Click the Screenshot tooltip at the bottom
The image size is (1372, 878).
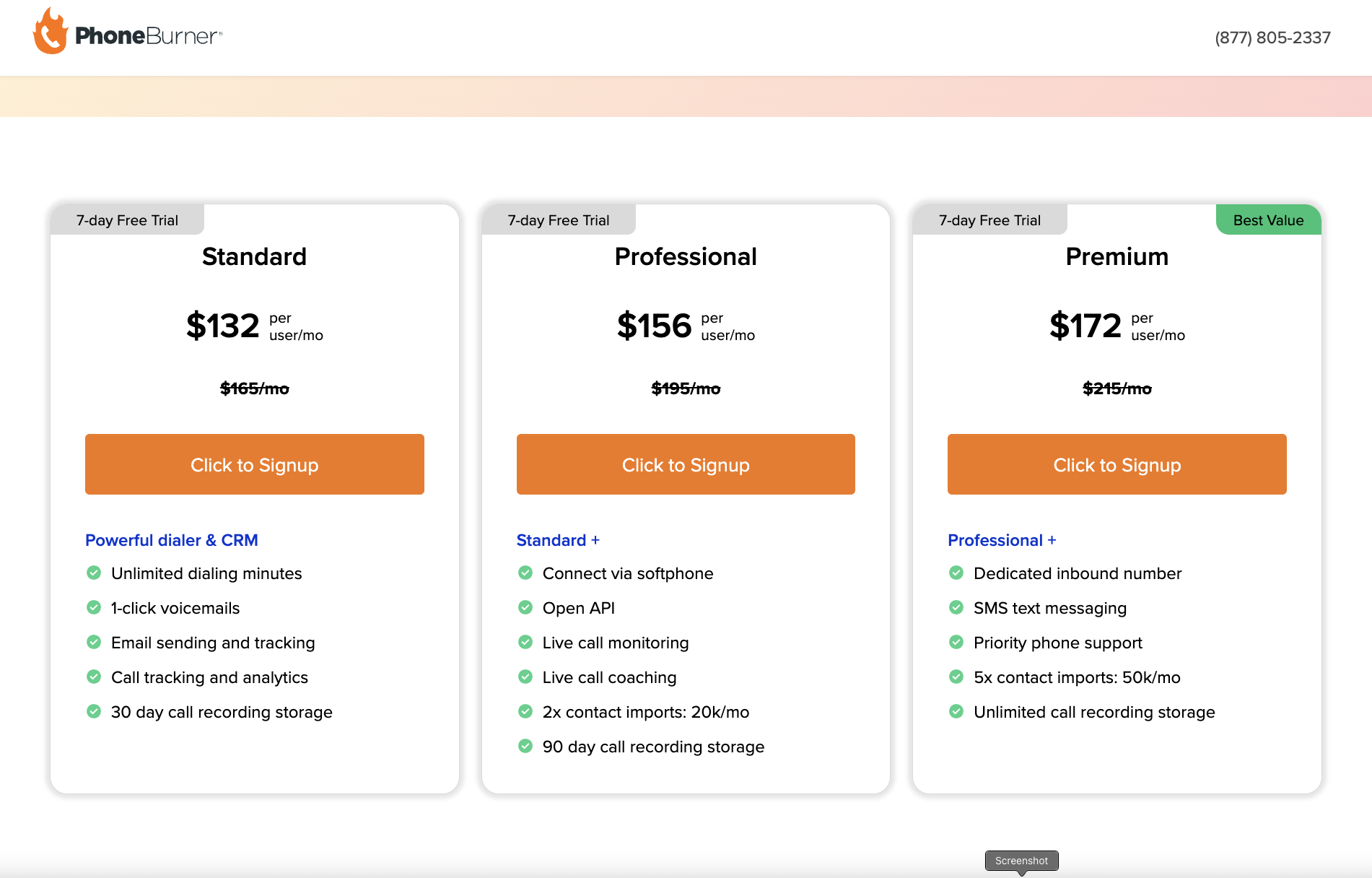pos(1021,861)
